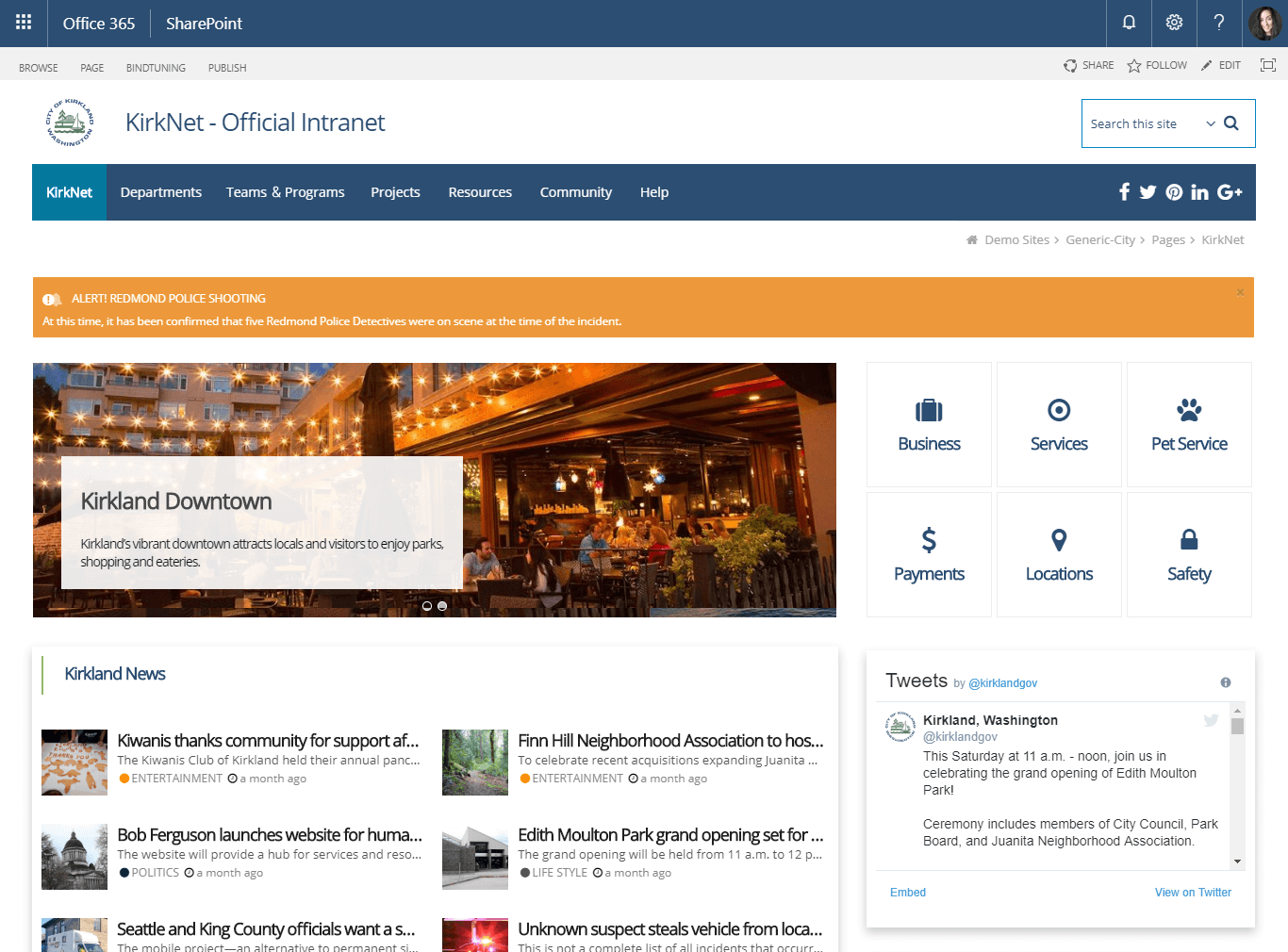Go to Generic-City breadcrumb
Image resolution: width=1288 pixels, height=952 pixels.
1100,240
